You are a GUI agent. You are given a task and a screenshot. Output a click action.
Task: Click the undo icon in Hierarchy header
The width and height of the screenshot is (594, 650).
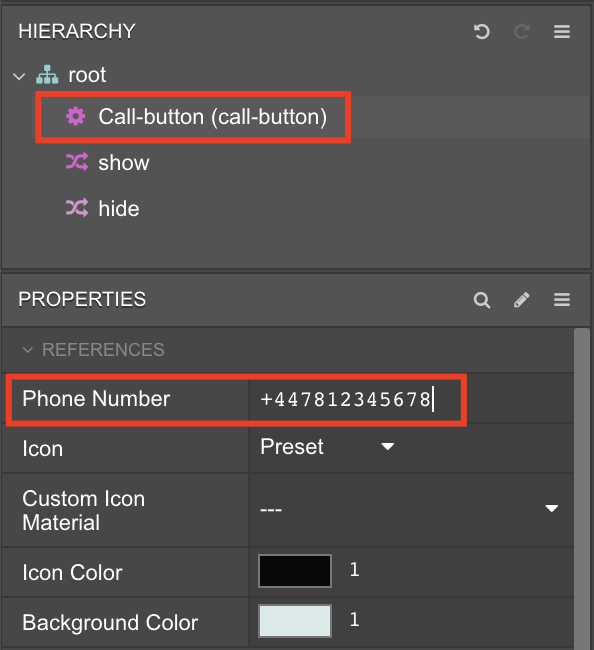click(x=482, y=32)
